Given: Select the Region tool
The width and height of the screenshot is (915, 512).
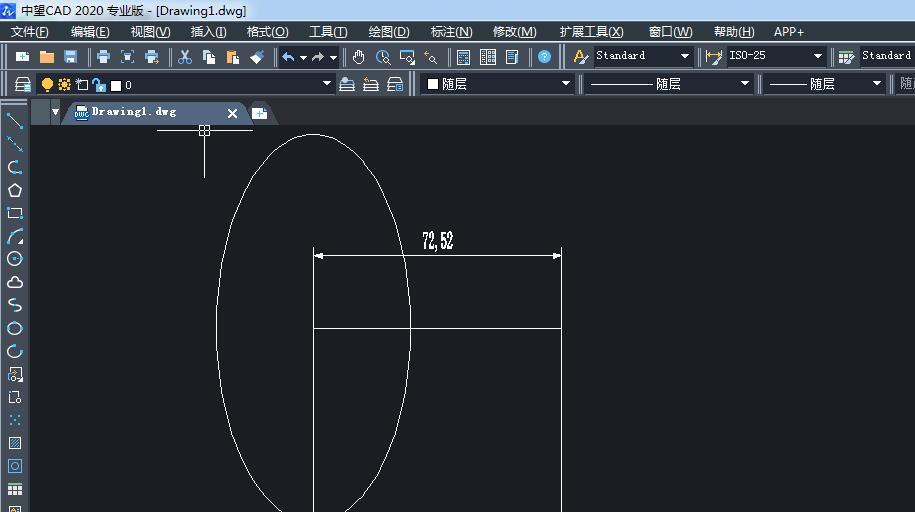Looking at the screenshot, I should [x=15, y=466].
